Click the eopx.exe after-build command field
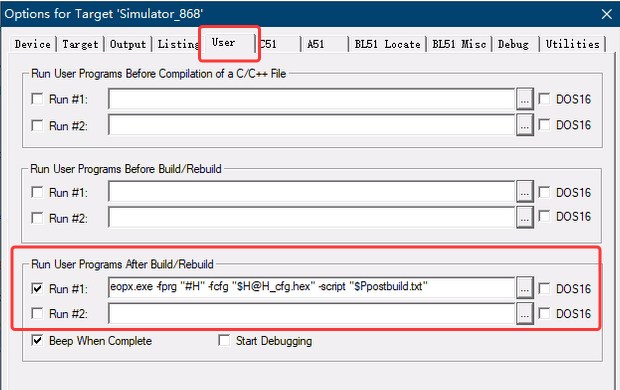 312,288
